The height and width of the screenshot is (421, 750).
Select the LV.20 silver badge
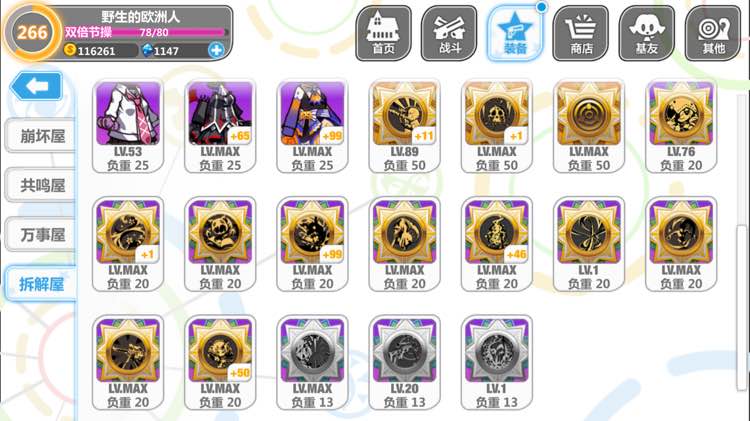click(405, 363)
